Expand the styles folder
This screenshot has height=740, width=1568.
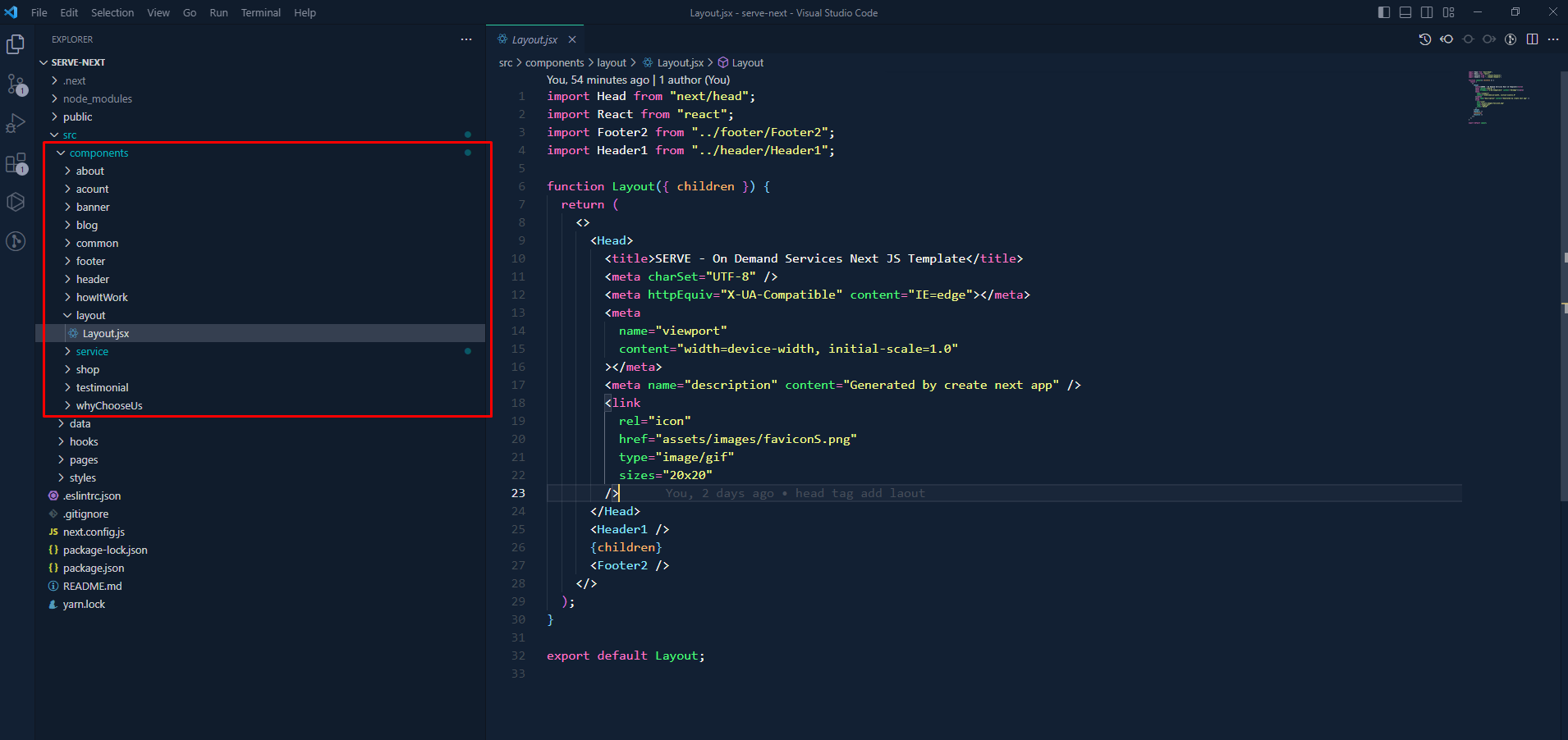click(260, 477)
